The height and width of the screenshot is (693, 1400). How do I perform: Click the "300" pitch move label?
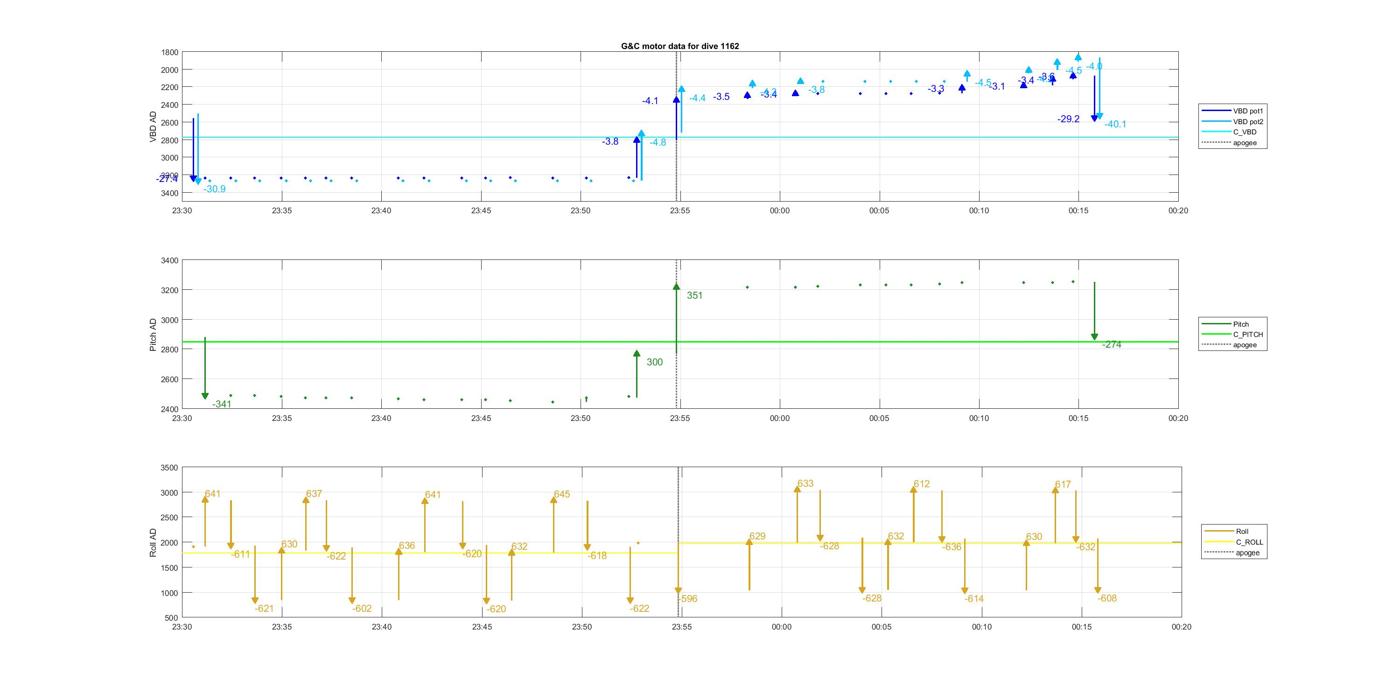point(655,363)
